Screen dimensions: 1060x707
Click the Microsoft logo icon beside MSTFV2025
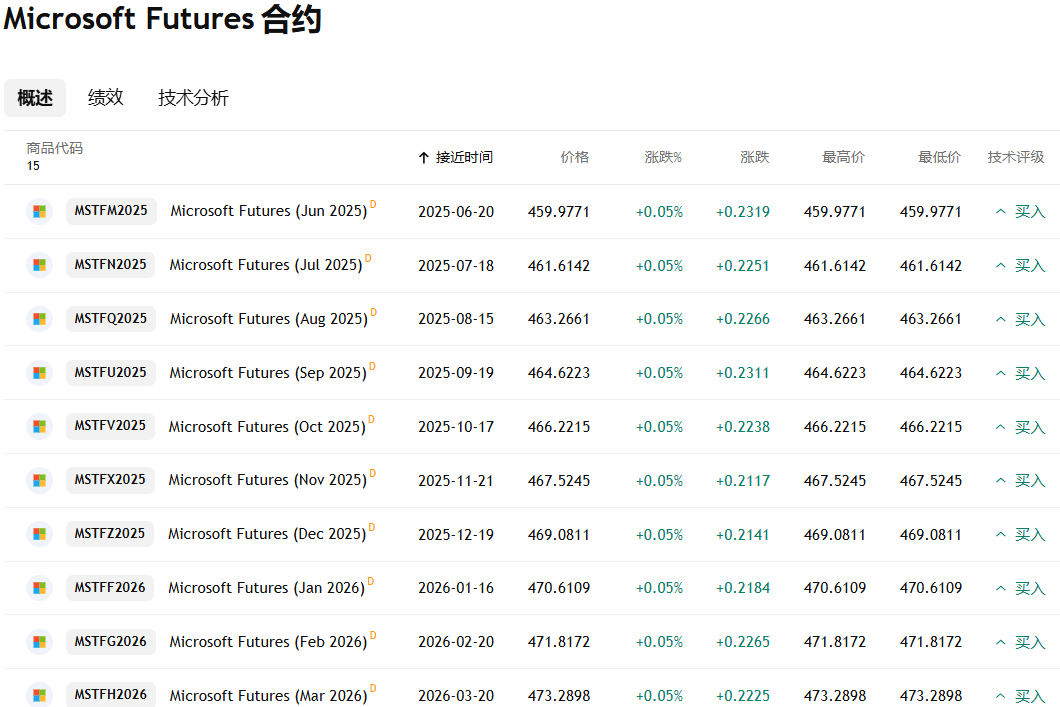pos(39,426)
